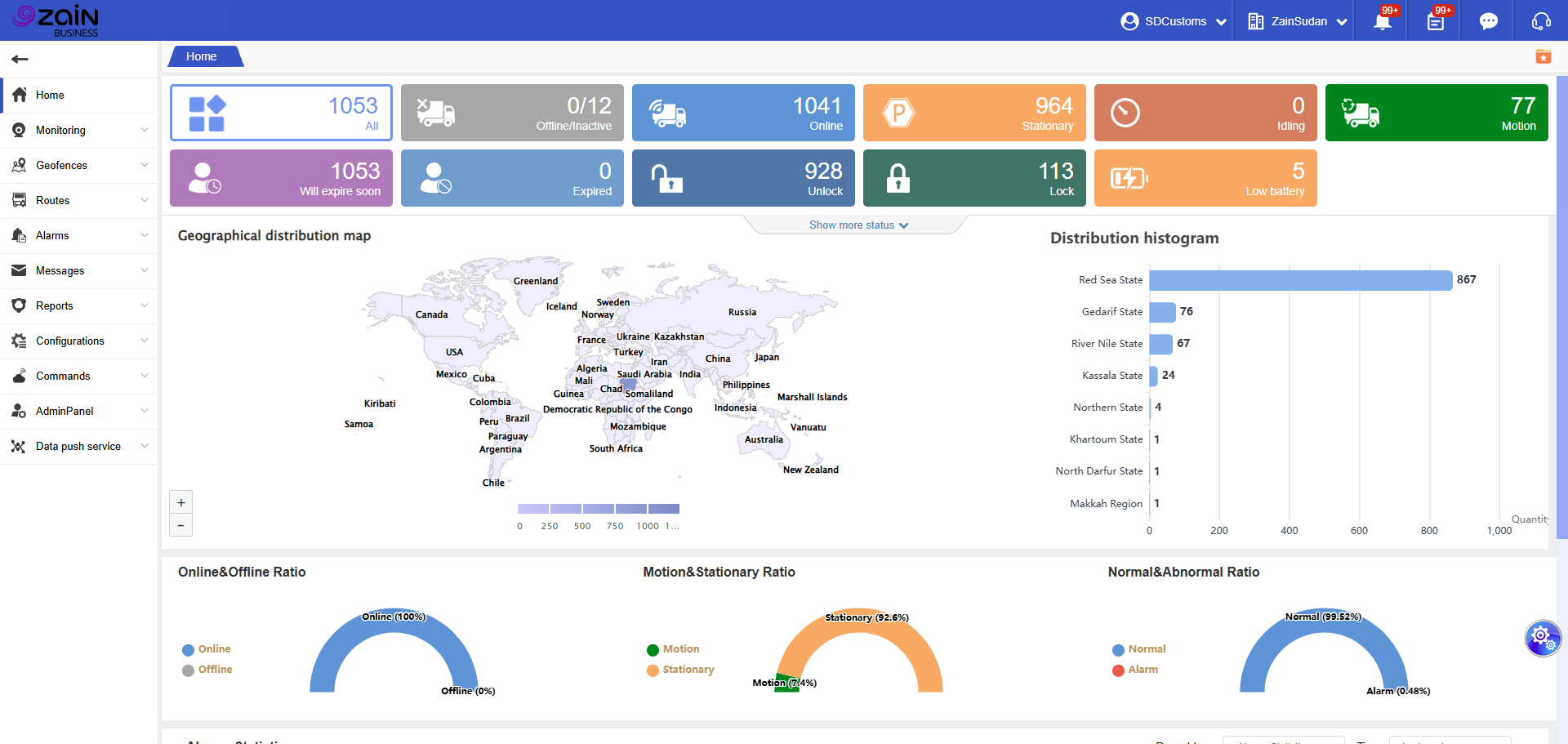1568x744 pixels.
Task: Expand Show more status panel
Action: [857, 225]
